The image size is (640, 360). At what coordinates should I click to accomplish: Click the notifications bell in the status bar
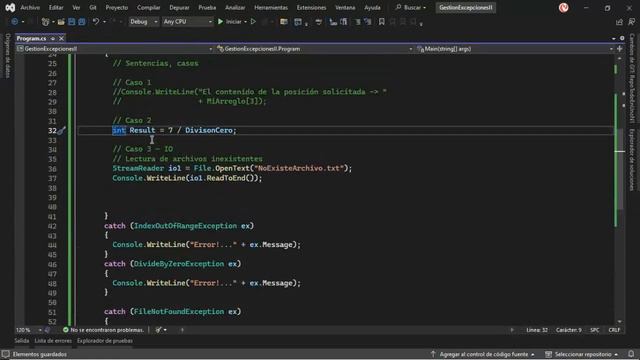[631, 354]
